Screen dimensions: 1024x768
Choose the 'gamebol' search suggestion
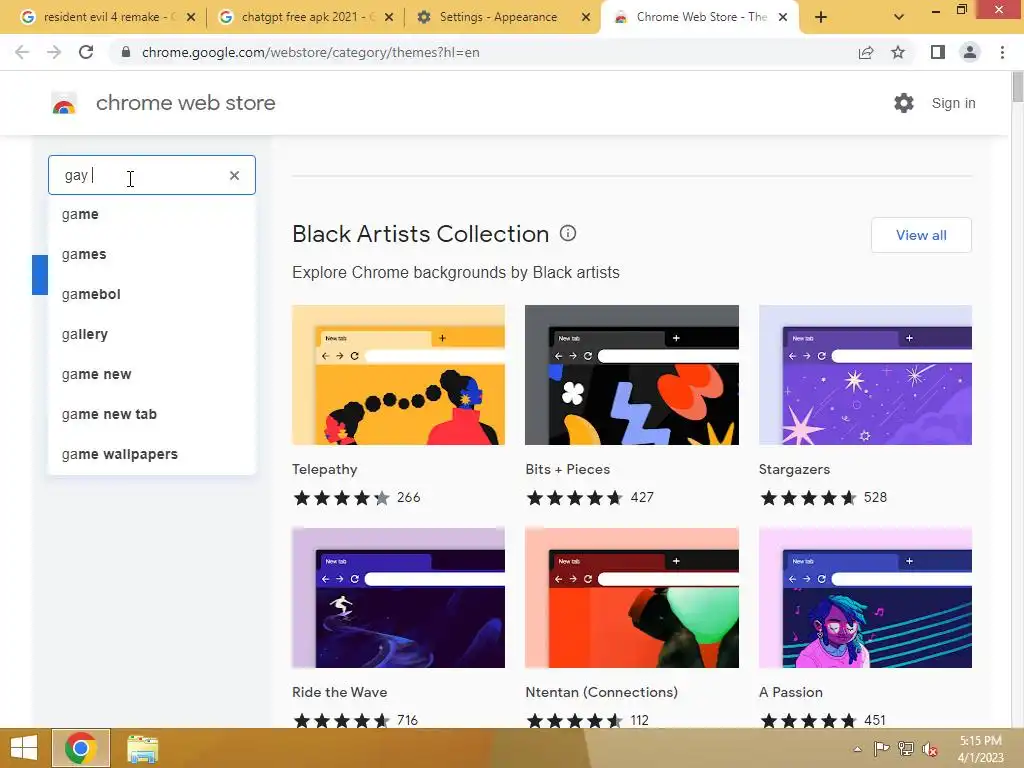[x=152, y=294]
